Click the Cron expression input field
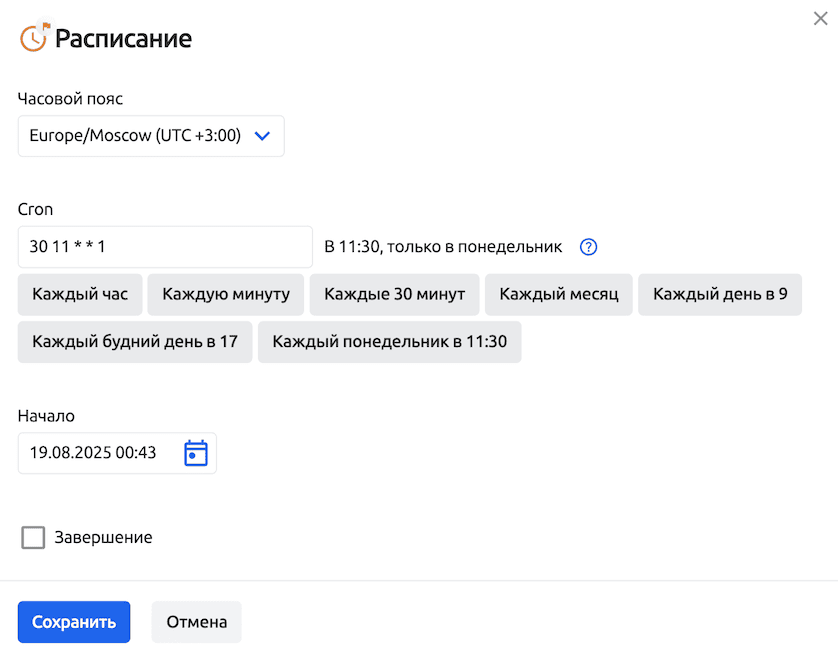838x656 pixels. click(165, 247)
